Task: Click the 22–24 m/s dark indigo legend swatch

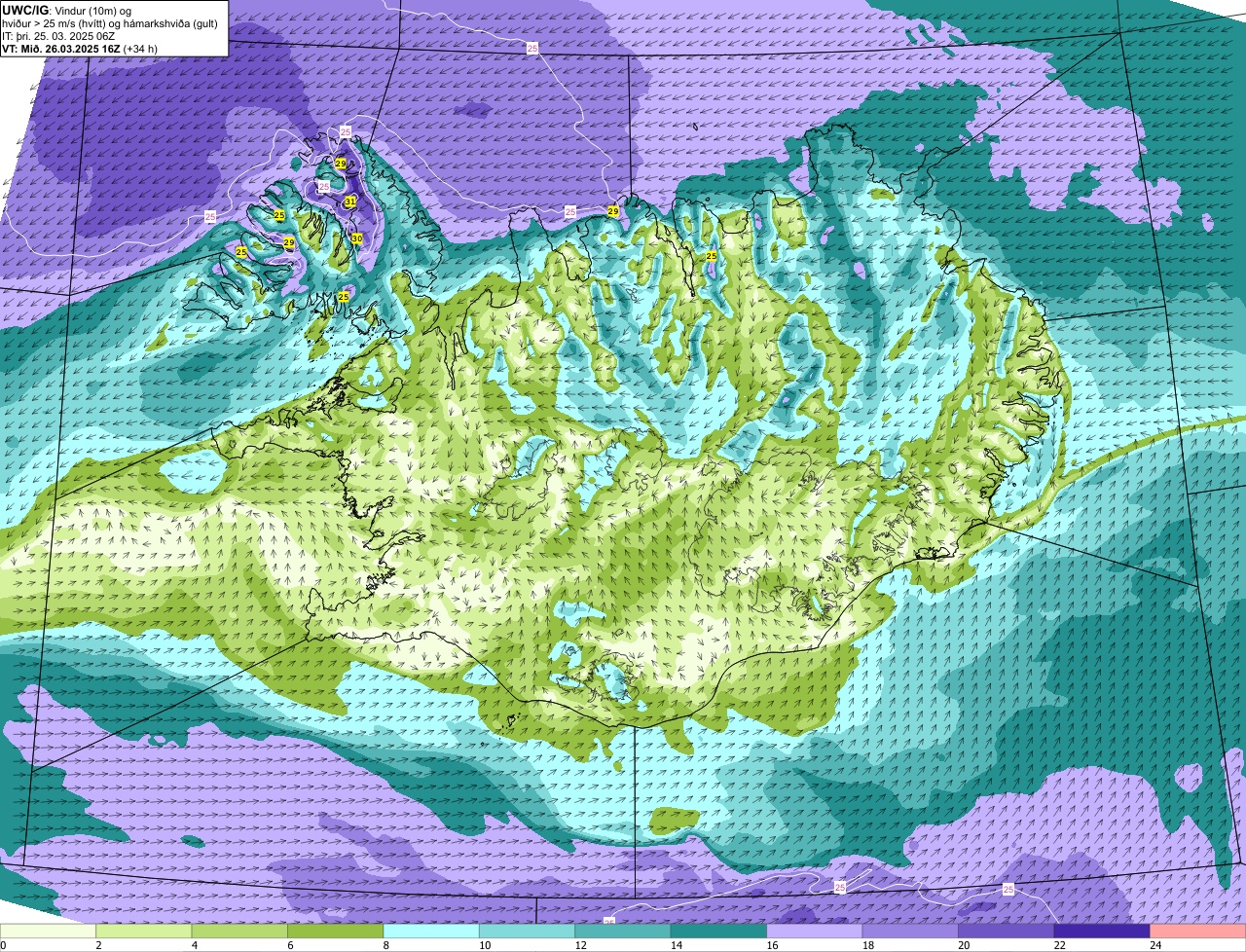Action: pos(1102,931)
